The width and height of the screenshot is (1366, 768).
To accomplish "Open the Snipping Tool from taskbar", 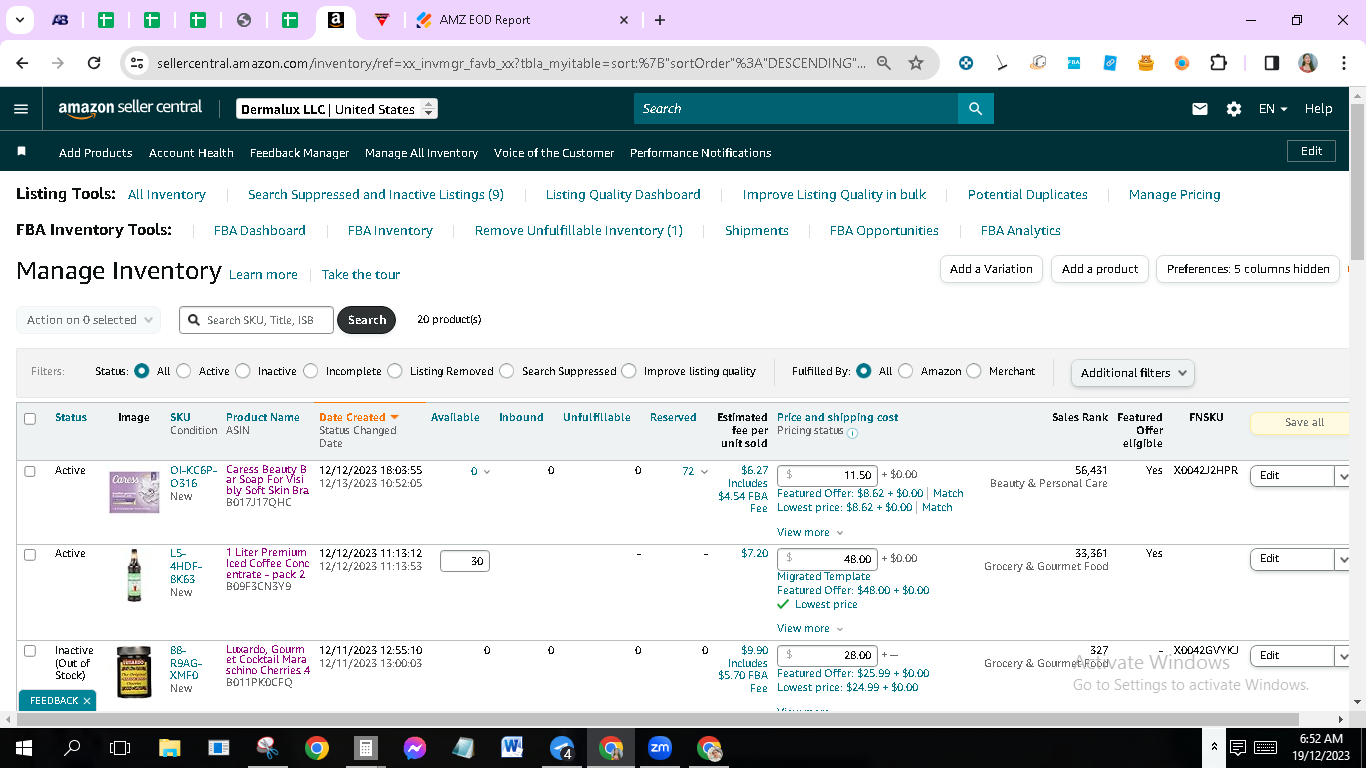I will pyautogui.click(x=267, y=748).
